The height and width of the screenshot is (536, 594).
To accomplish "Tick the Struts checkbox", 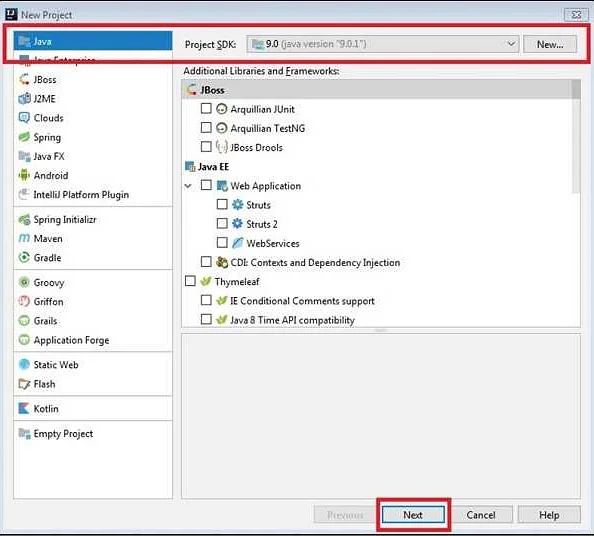I will [x=222, y=205].
